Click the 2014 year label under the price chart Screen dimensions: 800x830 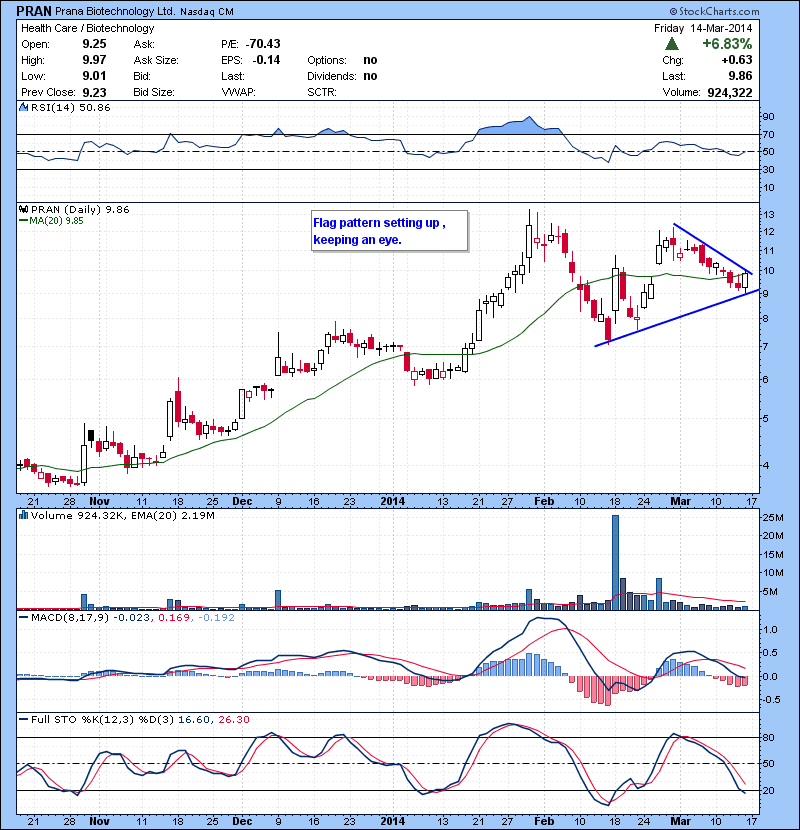[x=392, y=501]
